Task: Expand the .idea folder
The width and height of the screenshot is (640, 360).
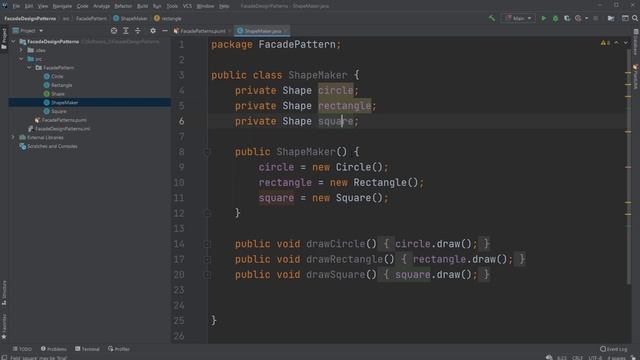Action: pyautogui.click(x=22, y=50)
